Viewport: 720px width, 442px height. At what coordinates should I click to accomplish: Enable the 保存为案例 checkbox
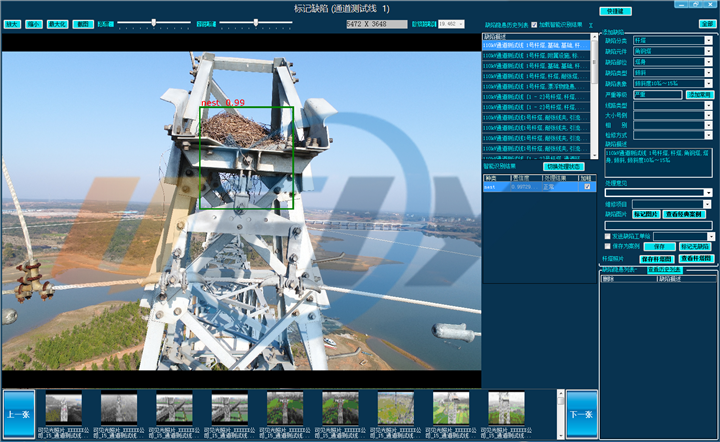[608, 246]
